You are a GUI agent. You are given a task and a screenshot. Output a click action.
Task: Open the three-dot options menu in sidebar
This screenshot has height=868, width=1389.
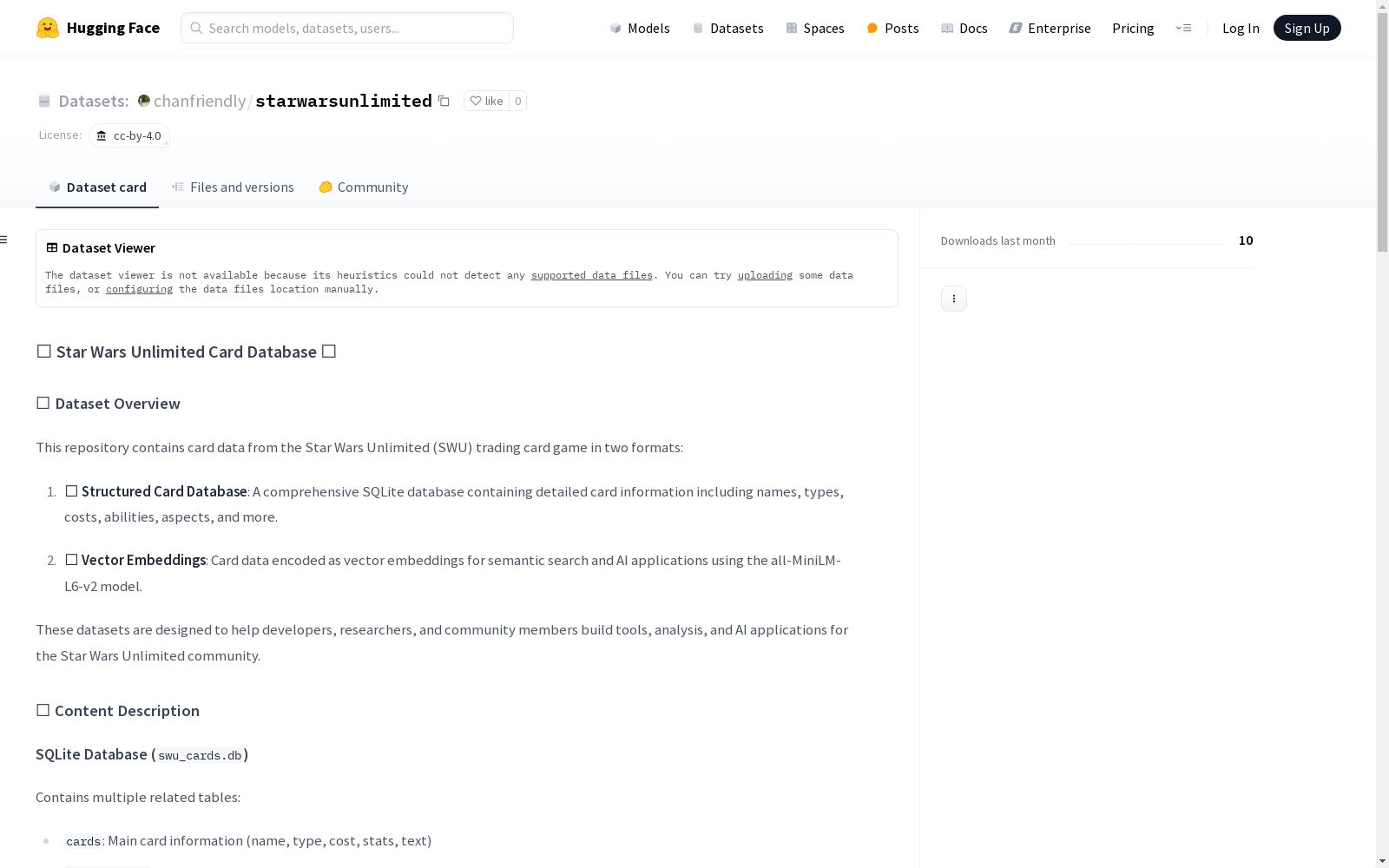click(x=954, y=299)
